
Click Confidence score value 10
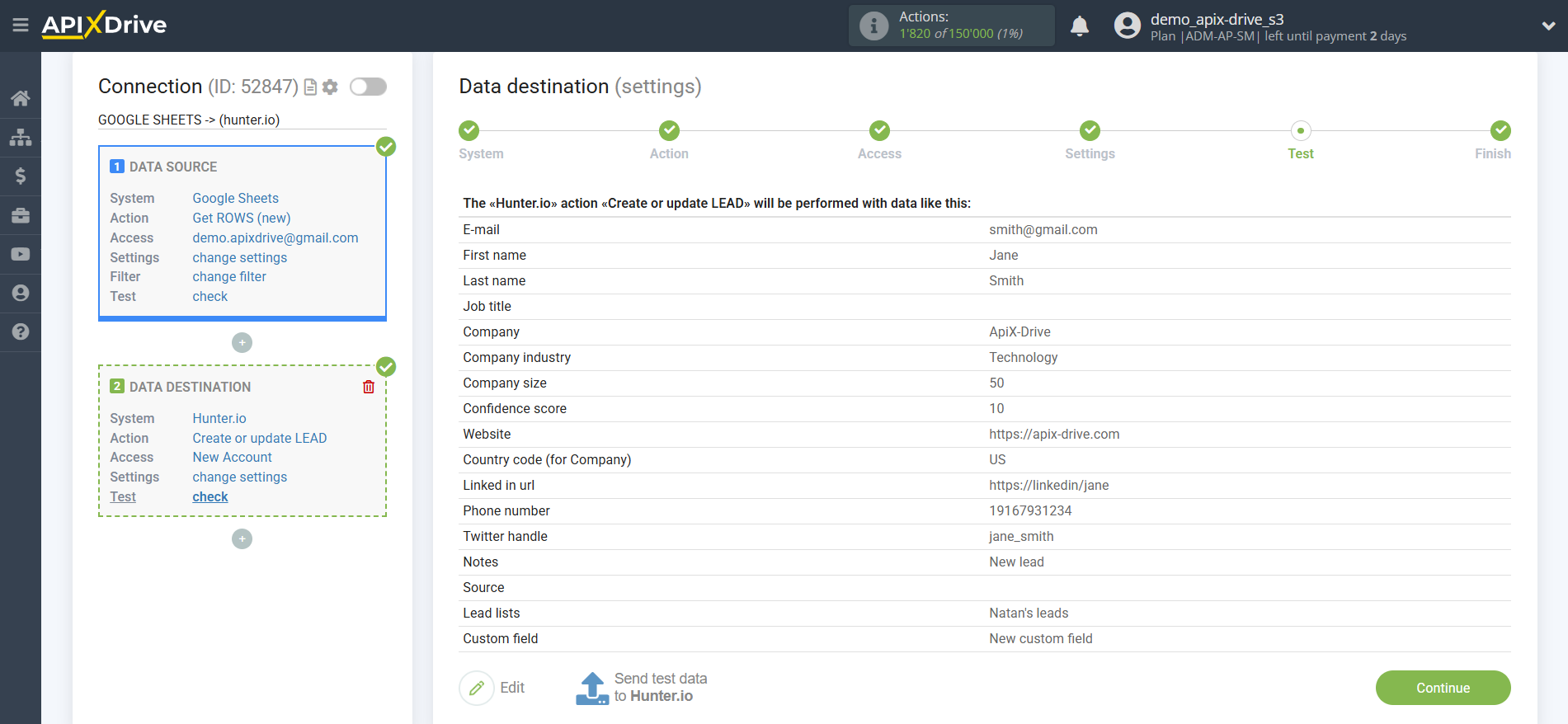click(996, 409)
